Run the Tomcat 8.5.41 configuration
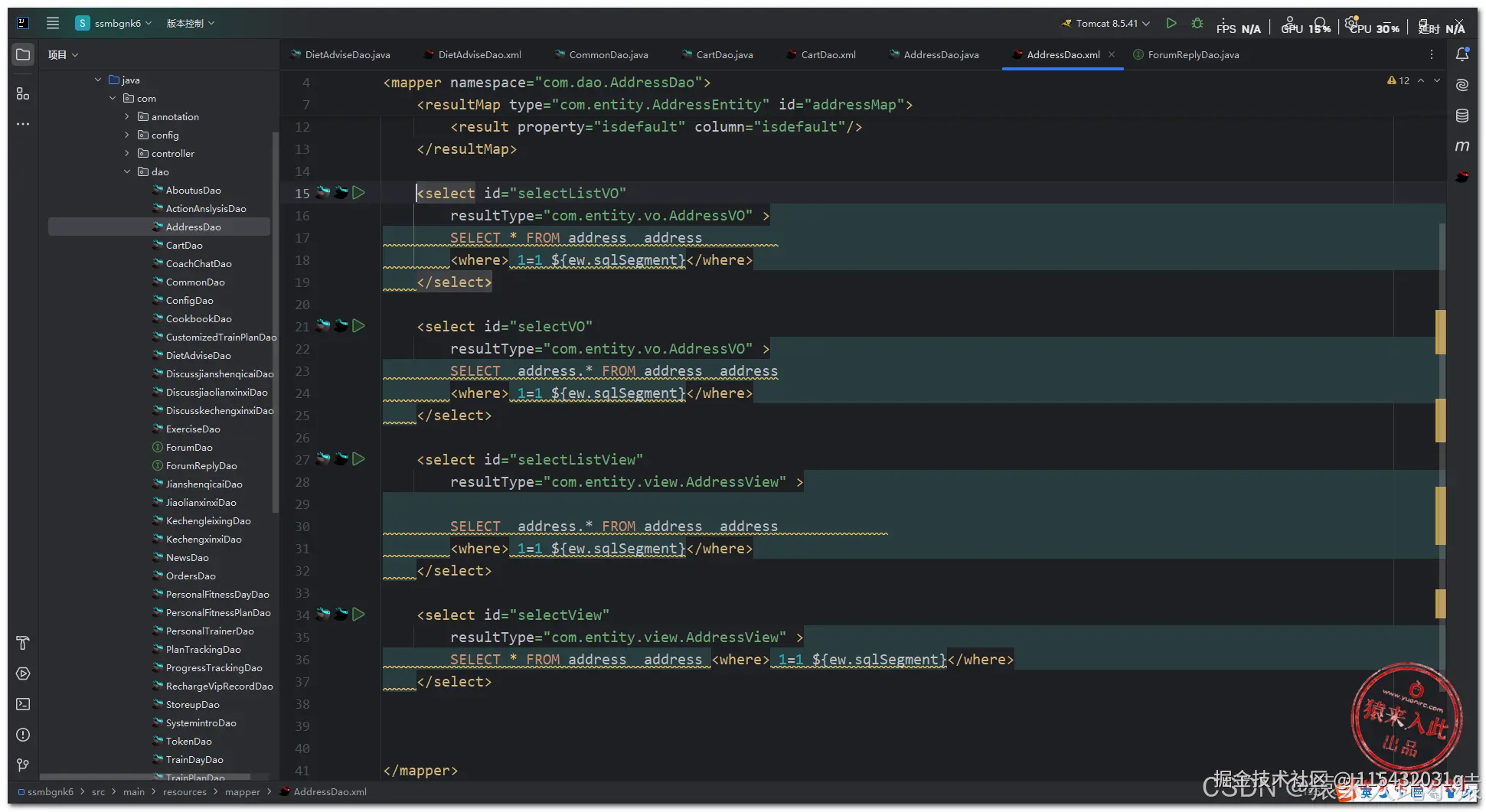Screen dimensions: 1486x812 coord(1171,23)
